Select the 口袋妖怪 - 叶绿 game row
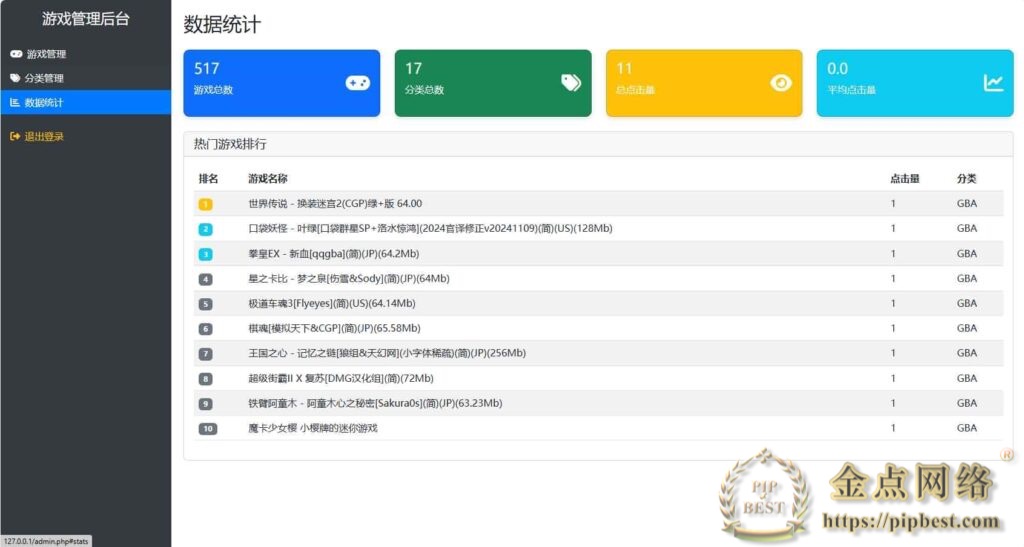This screenshot has width=1024, height=547. pos(430,229)
